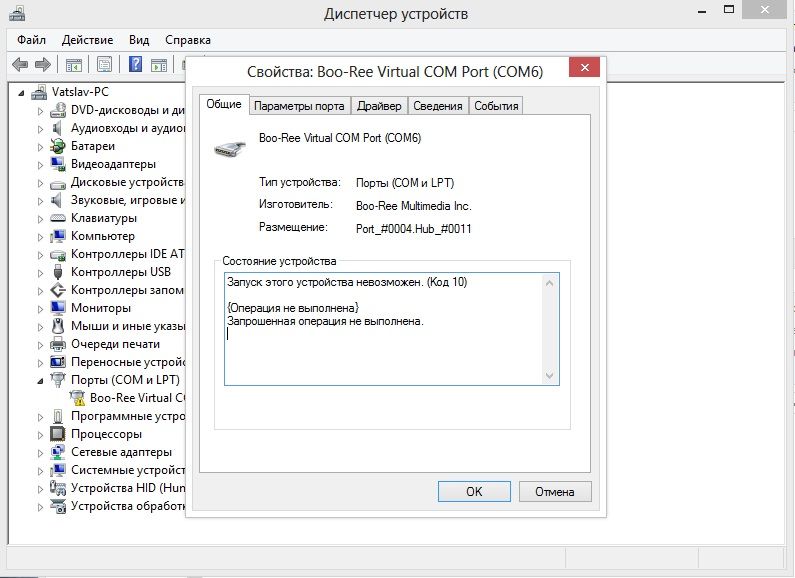Click the blue Help question-mark toolbar icon
Image resolution: width=795 pixels, height=578 pixels.
135,65
